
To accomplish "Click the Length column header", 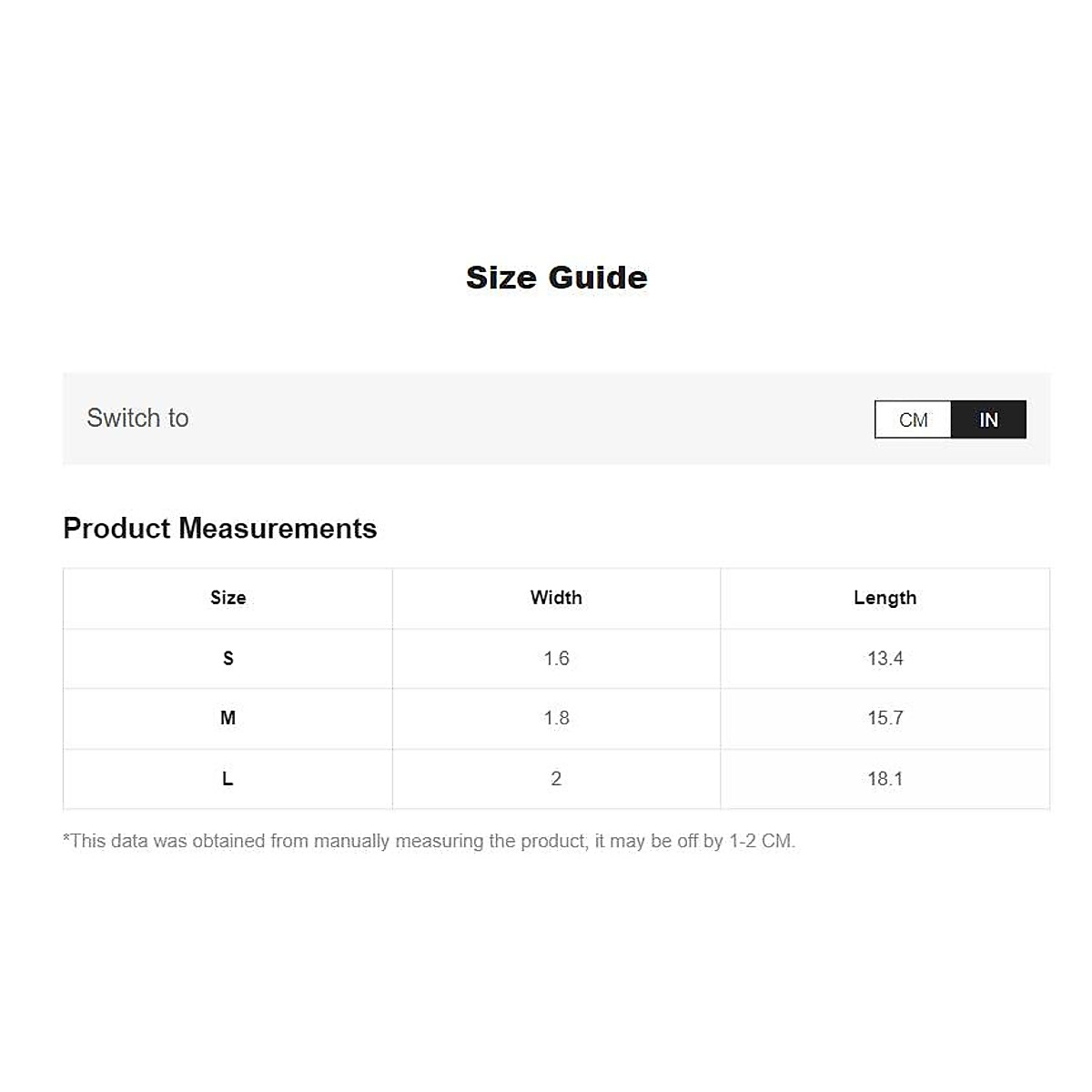I will point(885,598).
